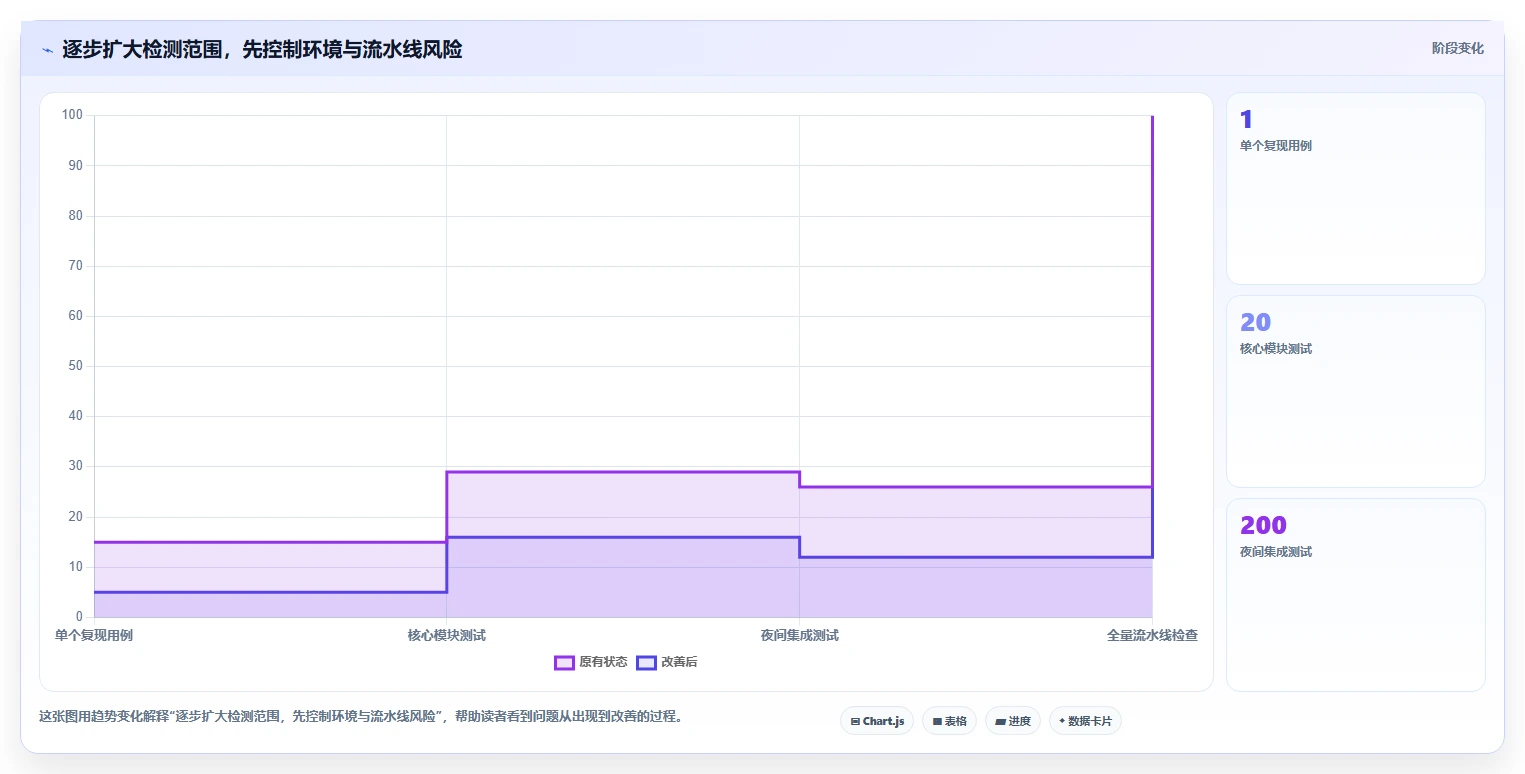Click the icon inside the Chart.js tag
The width and height of the screenshot is (1525, 774).
tap(855, 721)
